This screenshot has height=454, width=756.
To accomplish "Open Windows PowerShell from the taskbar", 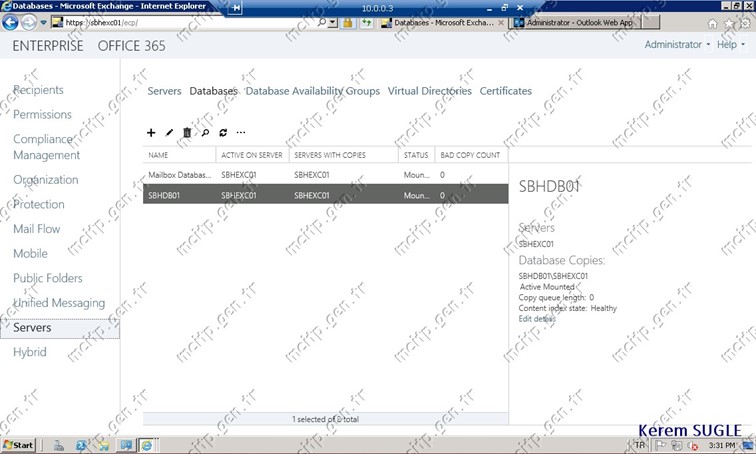I will (x=81, y=445).
